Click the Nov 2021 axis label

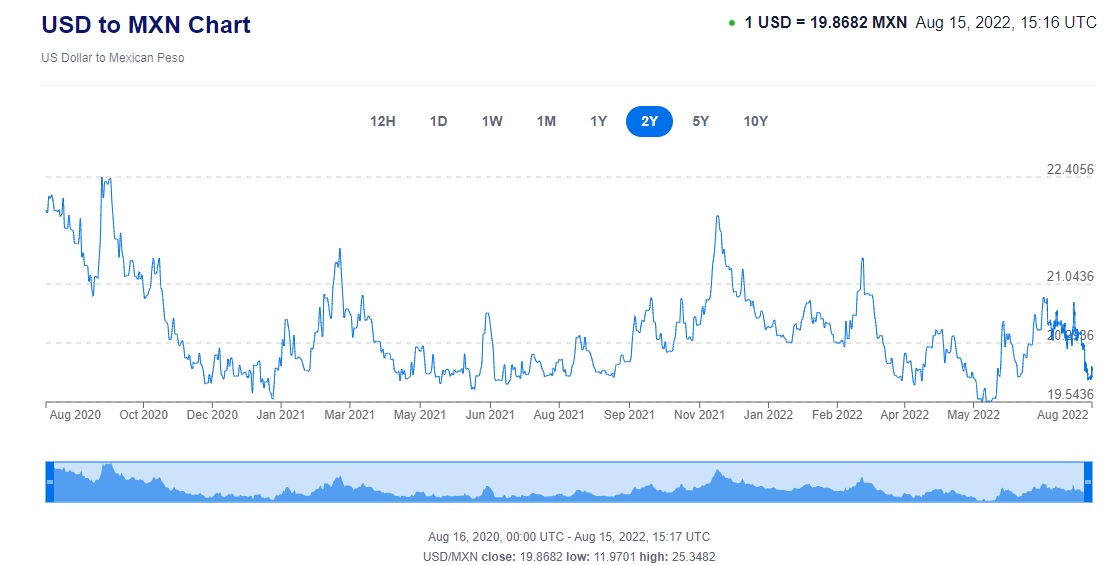pyautogui.click(x=699, y=414)
